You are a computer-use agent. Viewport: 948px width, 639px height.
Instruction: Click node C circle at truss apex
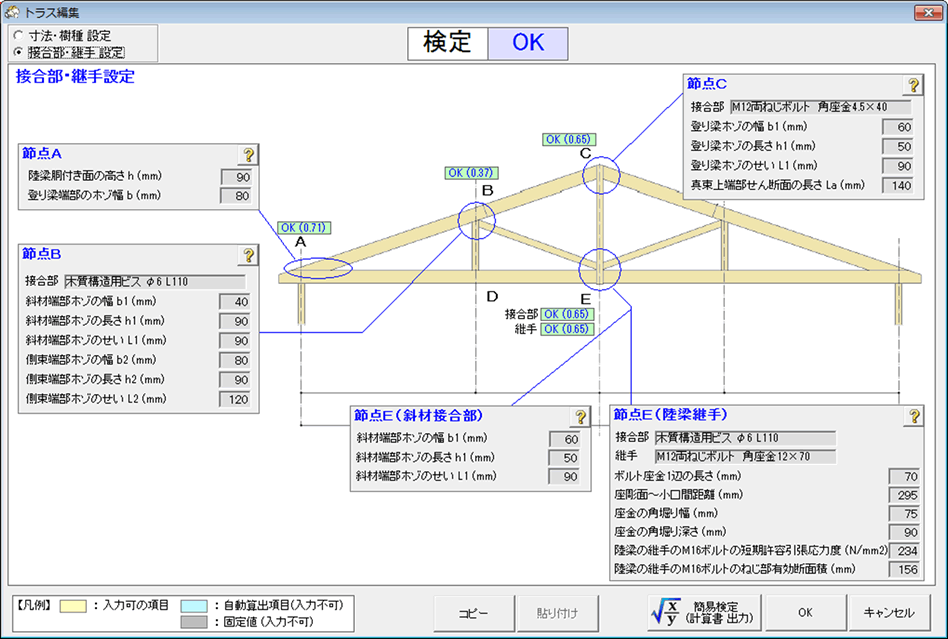[x=601, y=175]
